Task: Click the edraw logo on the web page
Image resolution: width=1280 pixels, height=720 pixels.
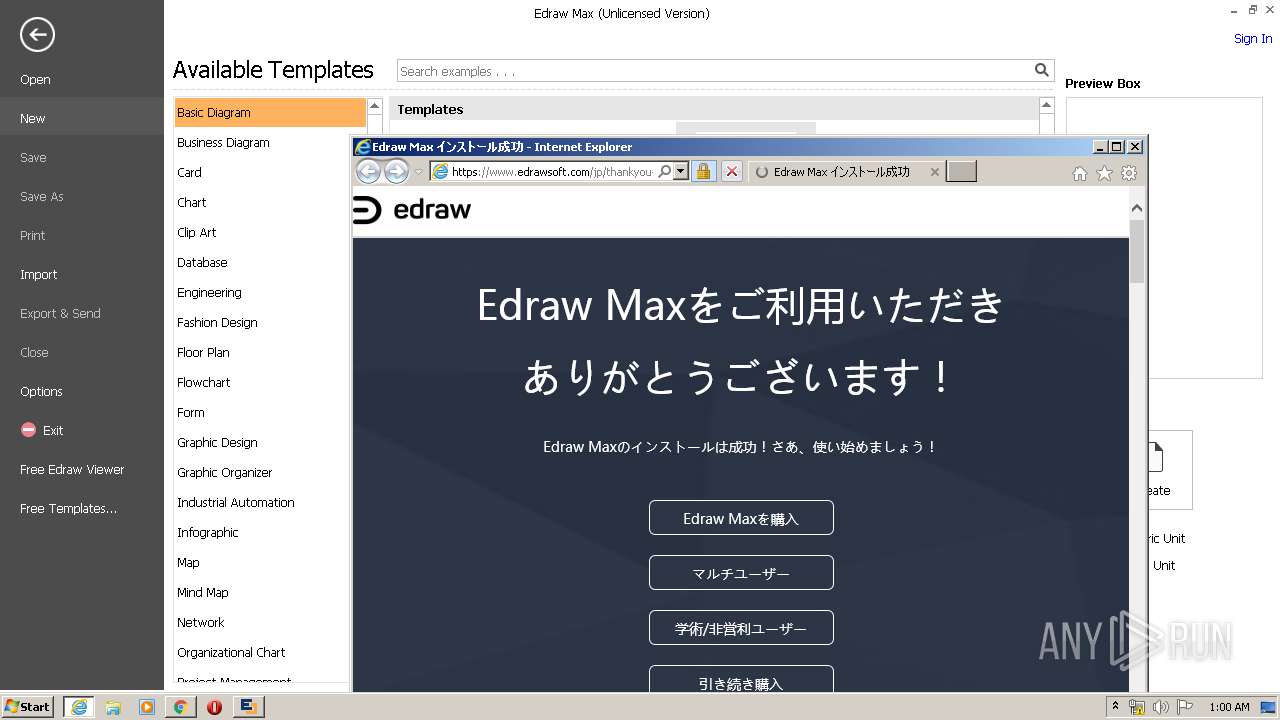Action: point(412,210)
